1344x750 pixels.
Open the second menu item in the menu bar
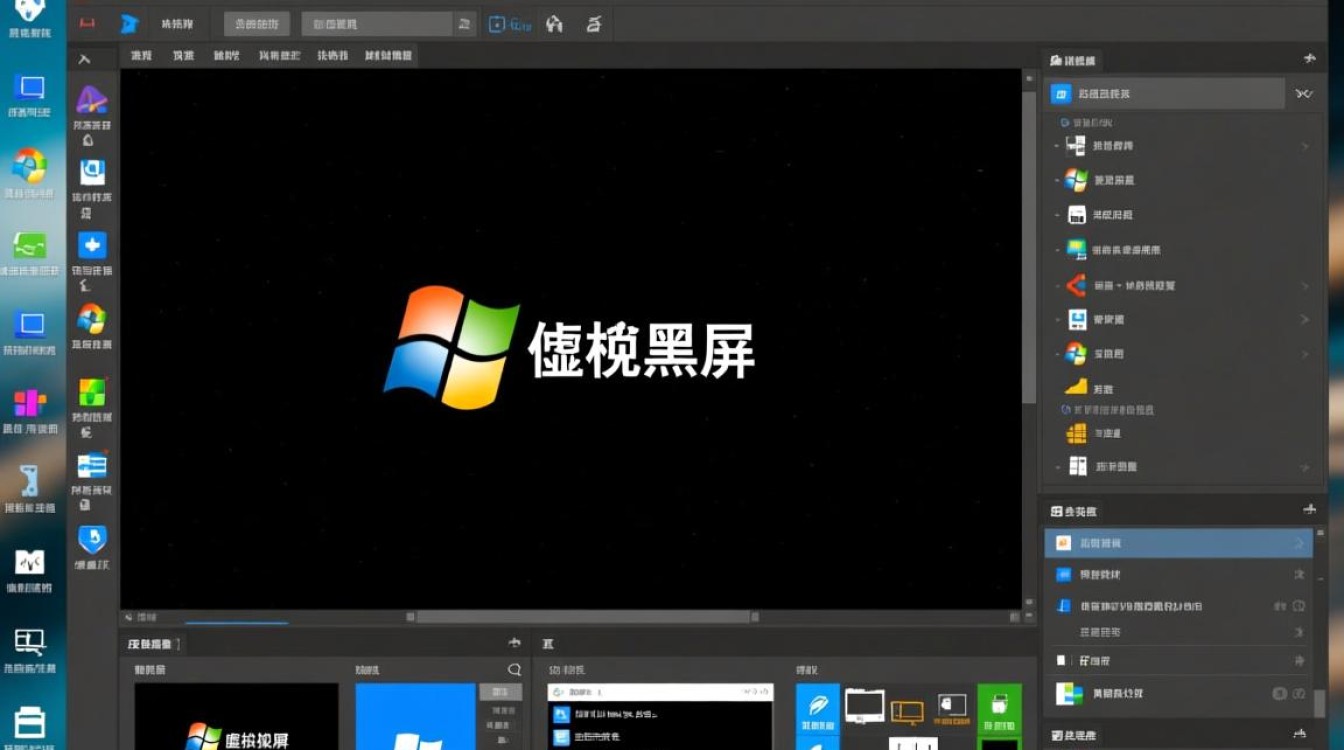(181, 55)
